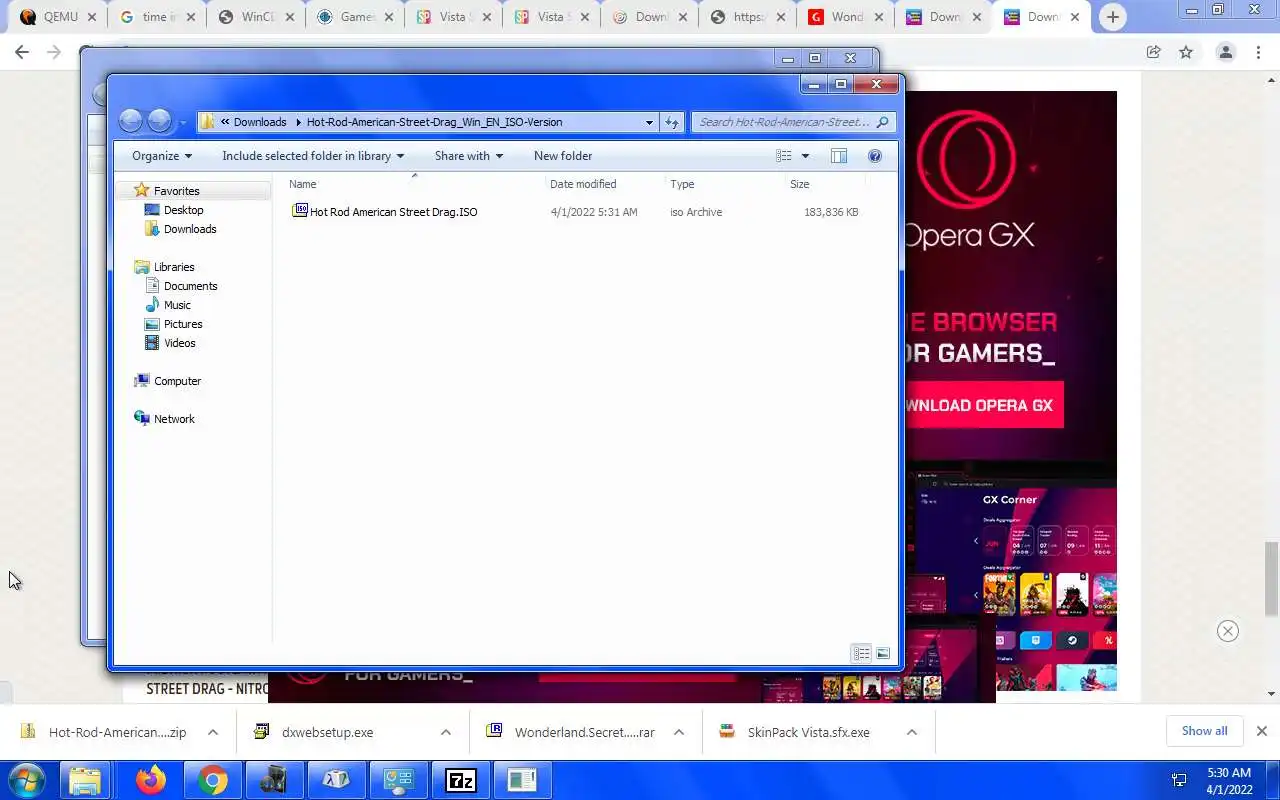Switch to large icons view in status corner

coord(883,653)
